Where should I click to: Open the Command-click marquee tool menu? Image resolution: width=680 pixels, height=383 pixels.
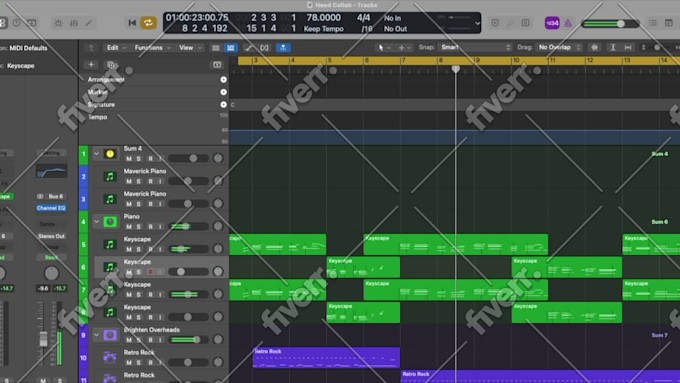[x=404, y=48]
